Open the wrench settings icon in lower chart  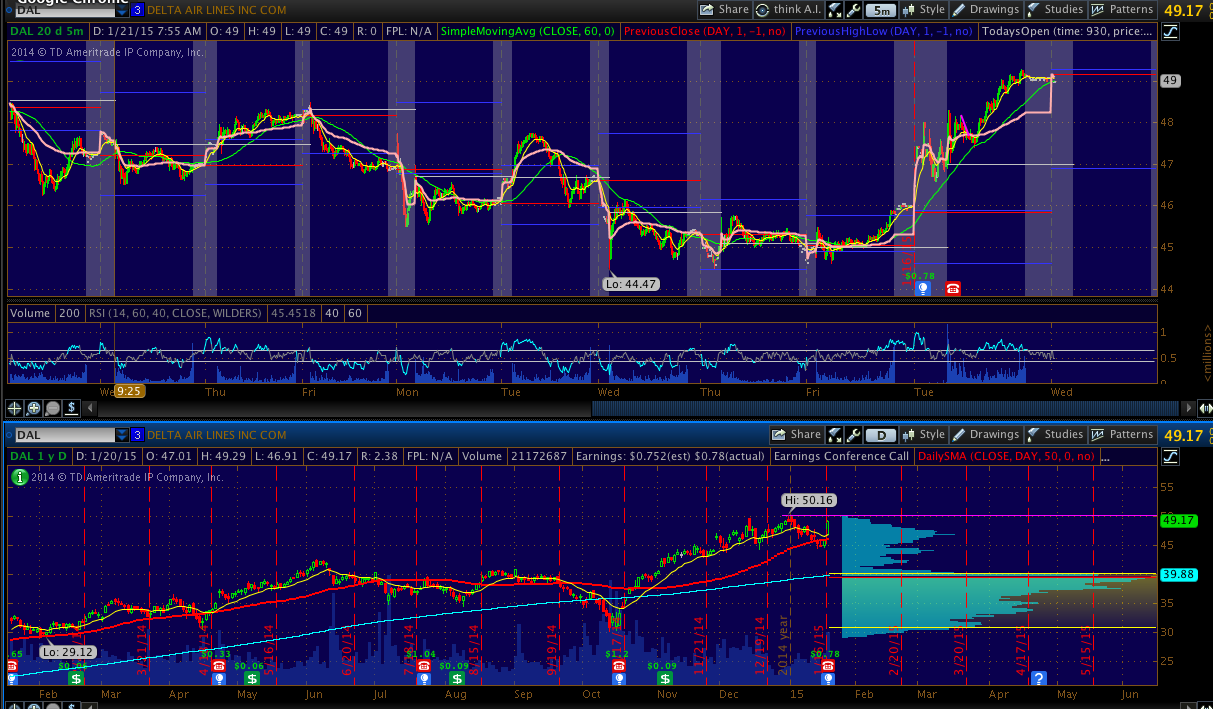pos(853,435)
